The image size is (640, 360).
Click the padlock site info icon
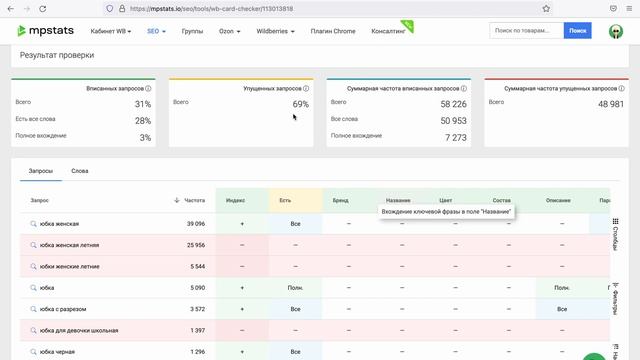pos(122,9)
